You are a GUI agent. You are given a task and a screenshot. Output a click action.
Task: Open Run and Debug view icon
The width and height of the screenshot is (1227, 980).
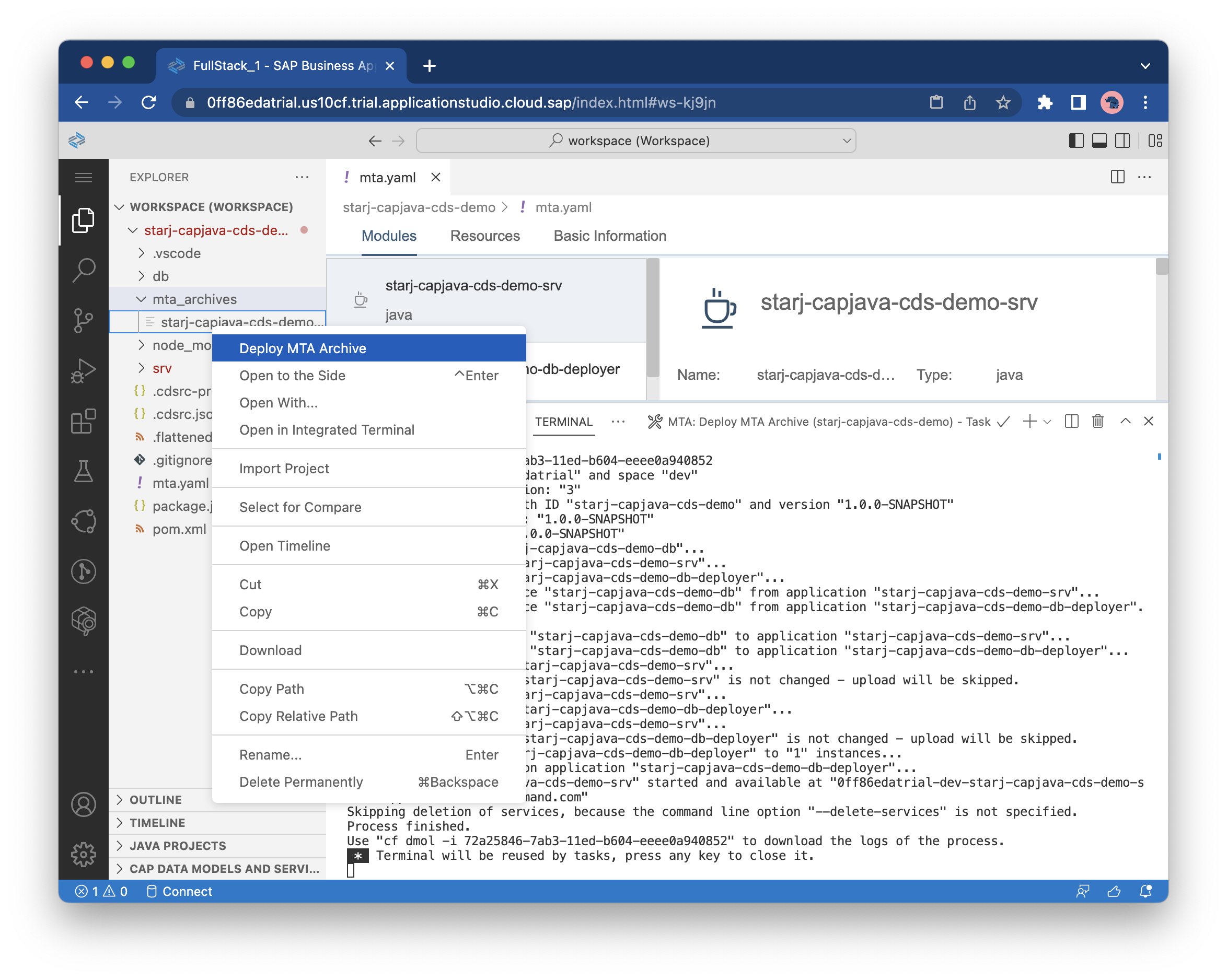coord(84,371)
